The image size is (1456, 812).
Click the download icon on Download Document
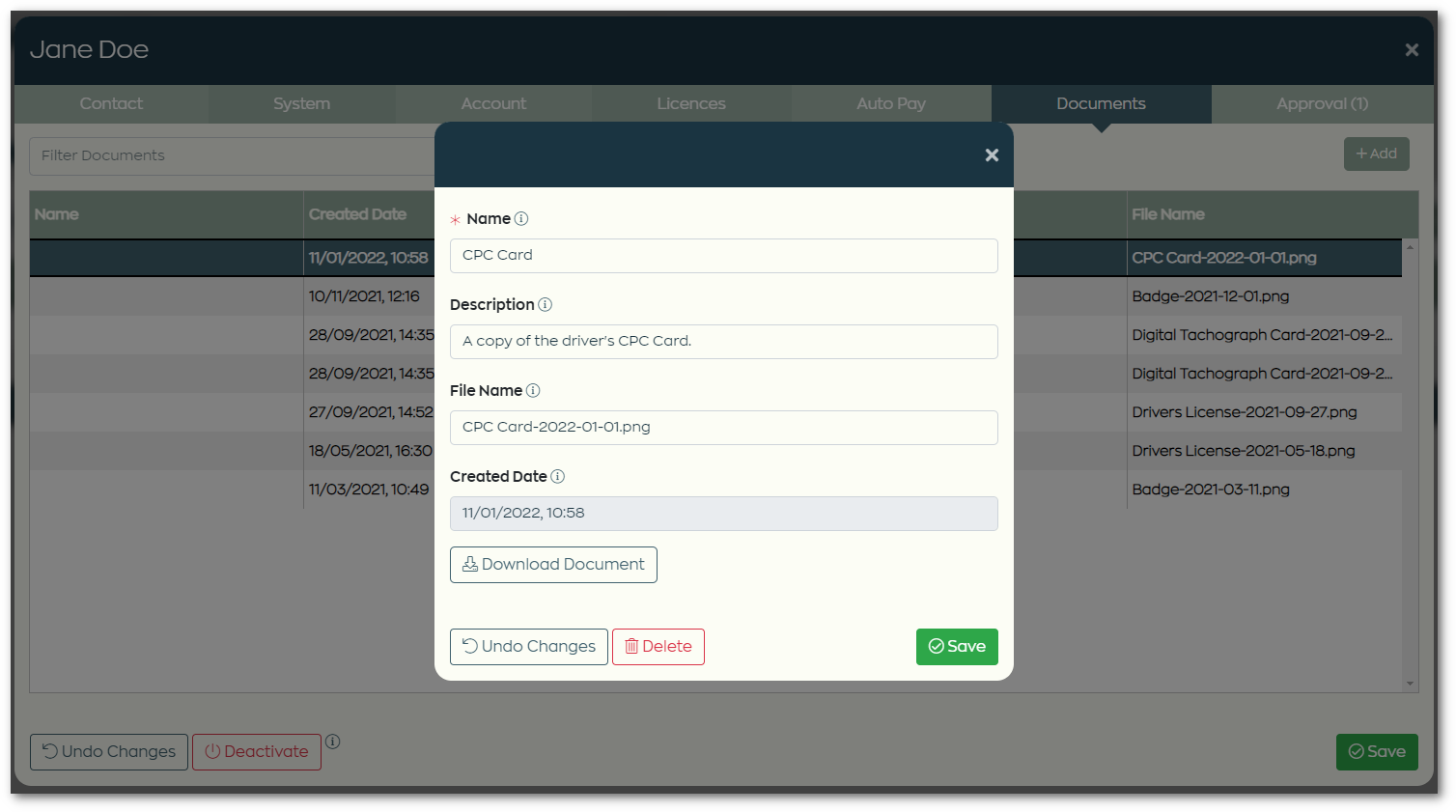coord(469,564)
